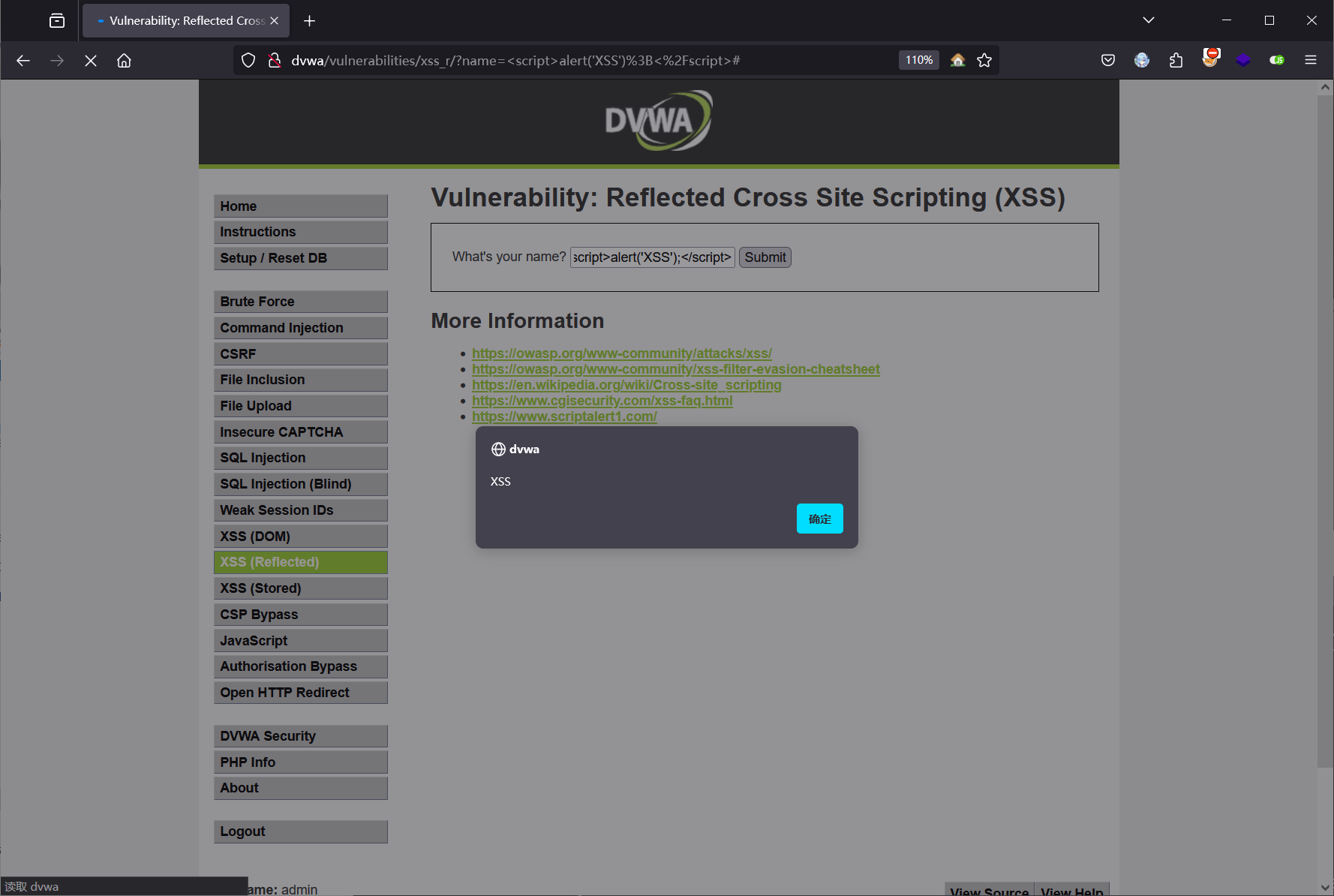Open PHP Info page
This screenshot has height=896, width=1334.
coord(301,762)
